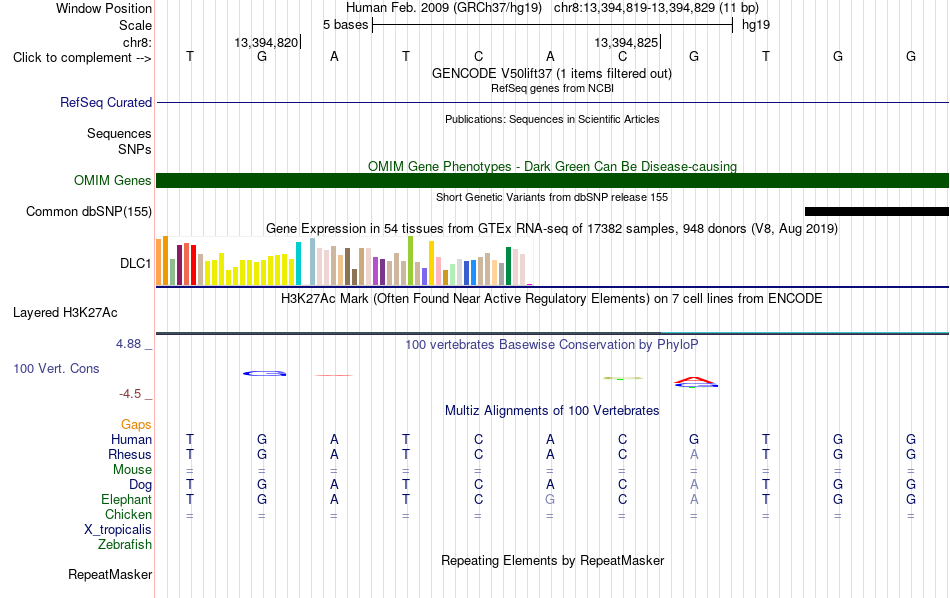
Task: Click the green PhyloP conservation mark
Action: [x=623, y=378]
